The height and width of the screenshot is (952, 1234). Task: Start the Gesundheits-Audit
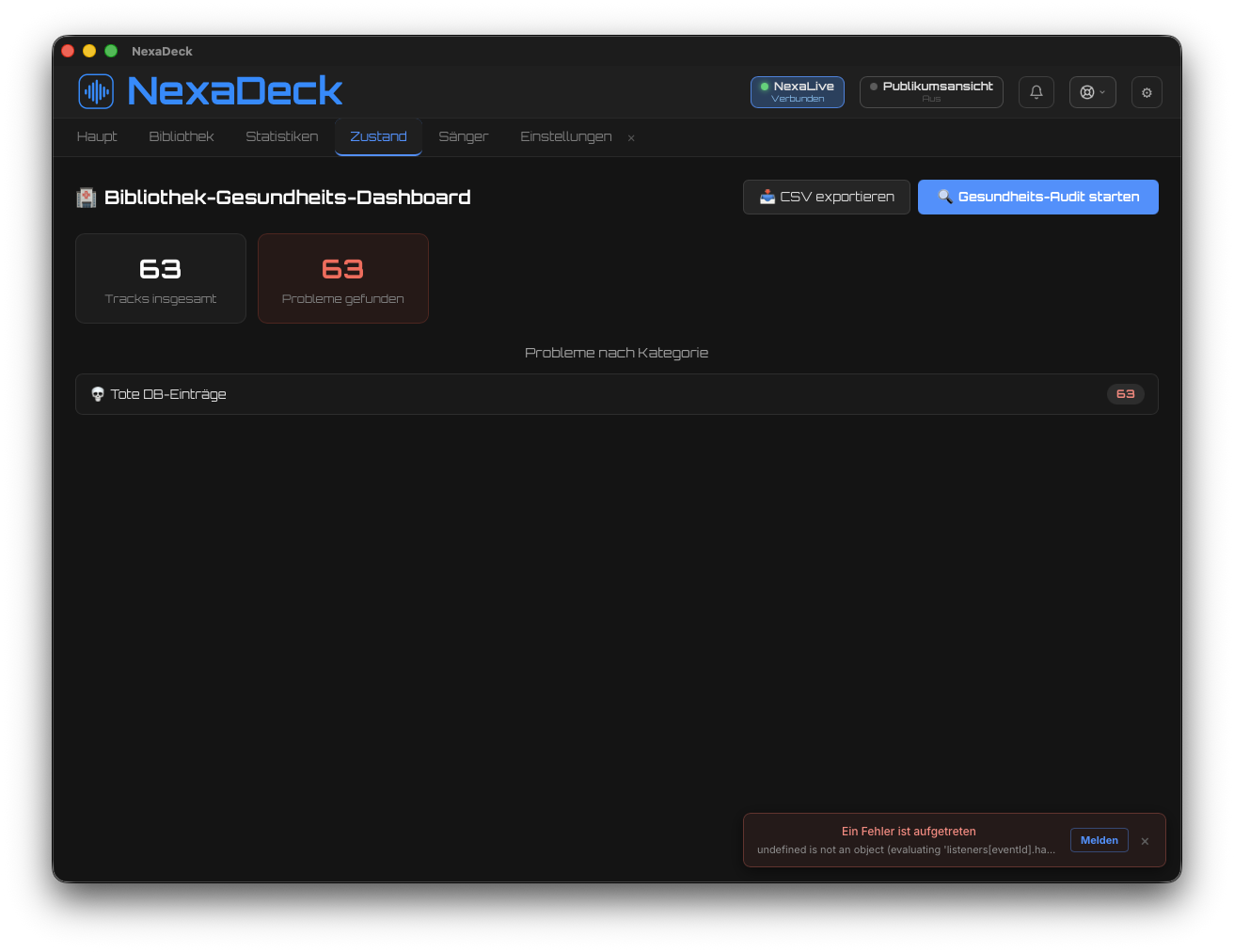(1038, 197)
